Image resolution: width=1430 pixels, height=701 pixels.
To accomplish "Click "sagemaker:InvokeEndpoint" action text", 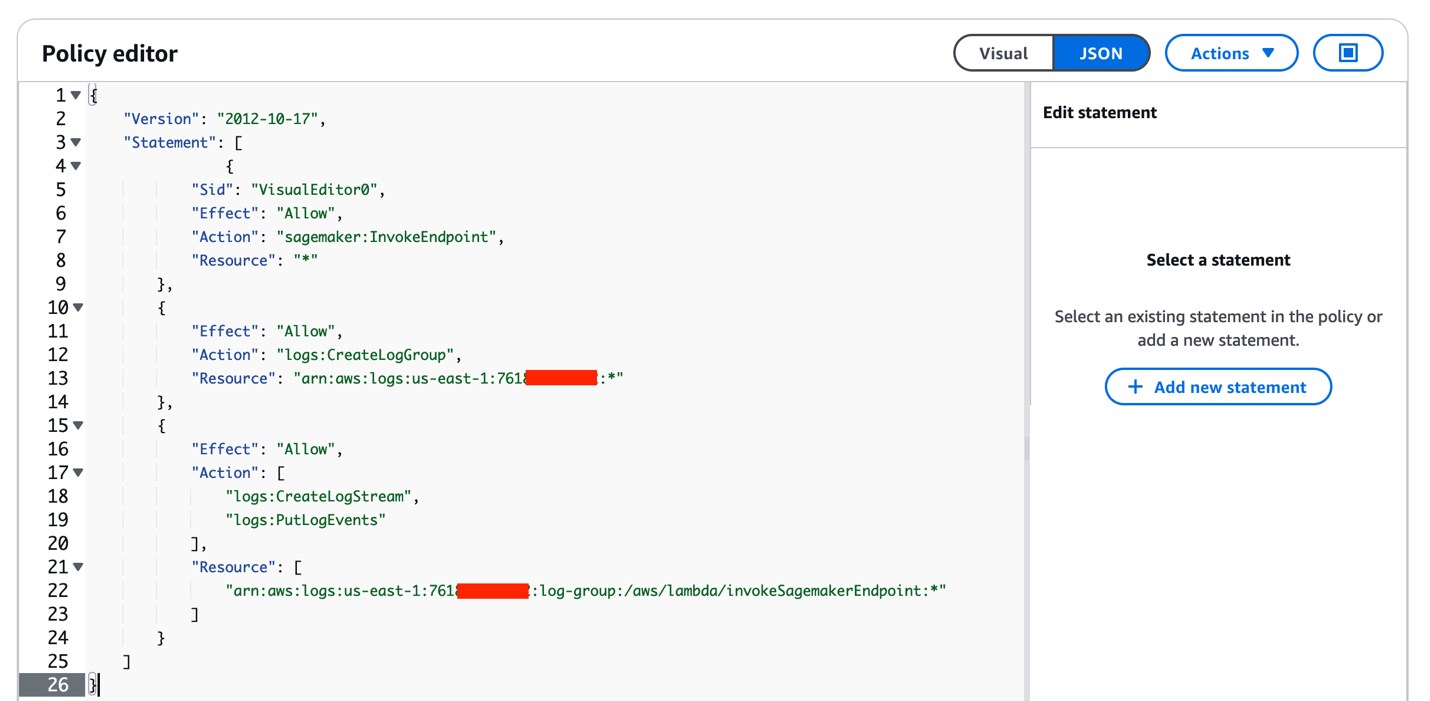I will pos(386,237).
